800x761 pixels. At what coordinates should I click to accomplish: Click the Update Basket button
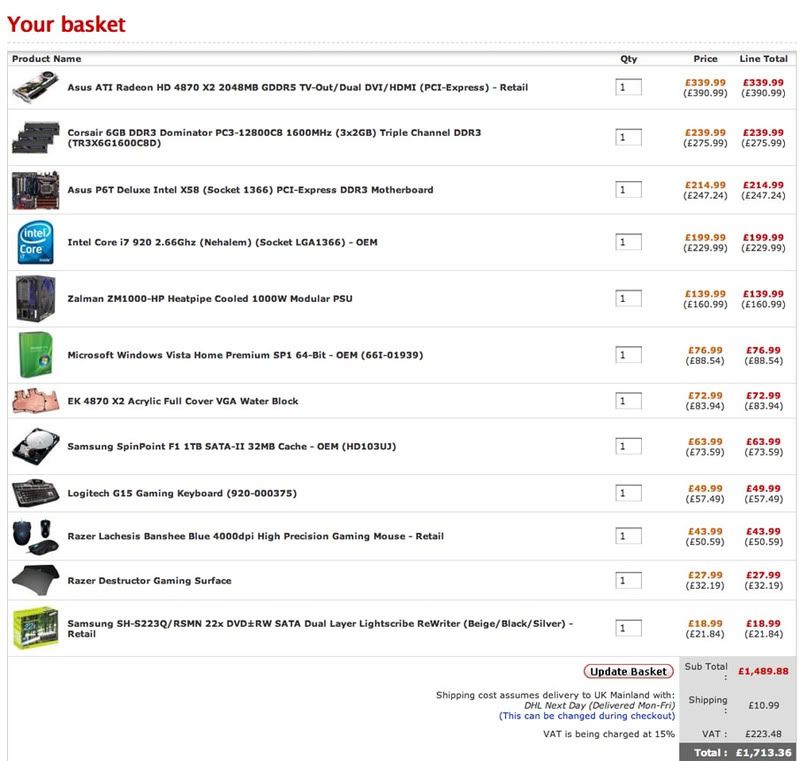[629, 672]
